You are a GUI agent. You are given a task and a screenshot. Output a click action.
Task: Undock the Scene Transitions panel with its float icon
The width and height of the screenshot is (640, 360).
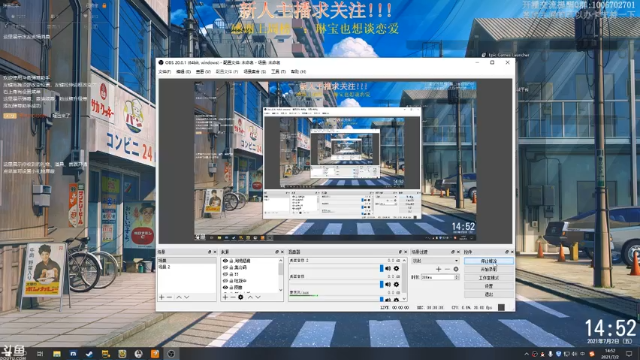[x=453, y=252]
